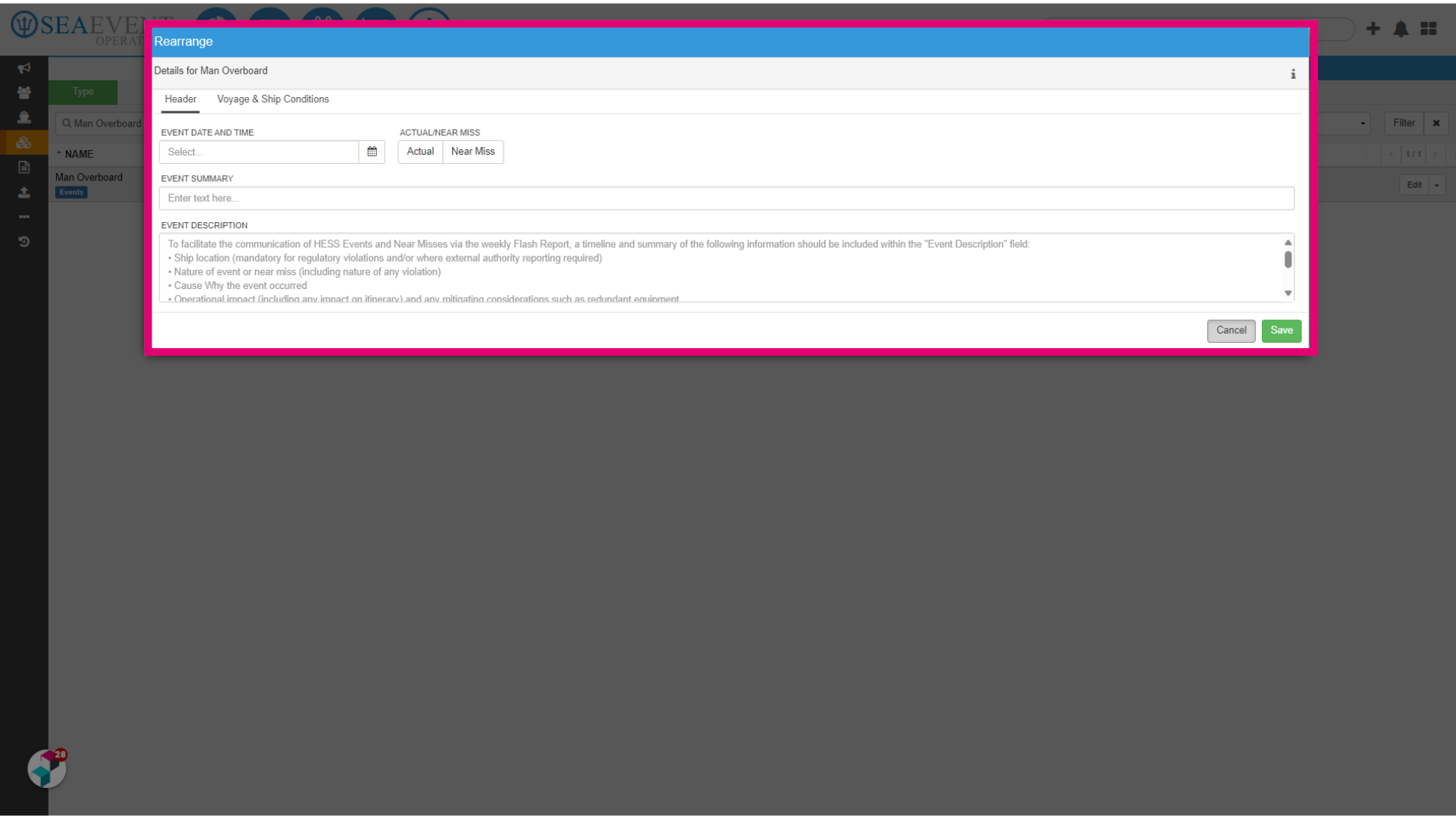Open the ellipsis more sidebar icon

click(x=24, y=217)
